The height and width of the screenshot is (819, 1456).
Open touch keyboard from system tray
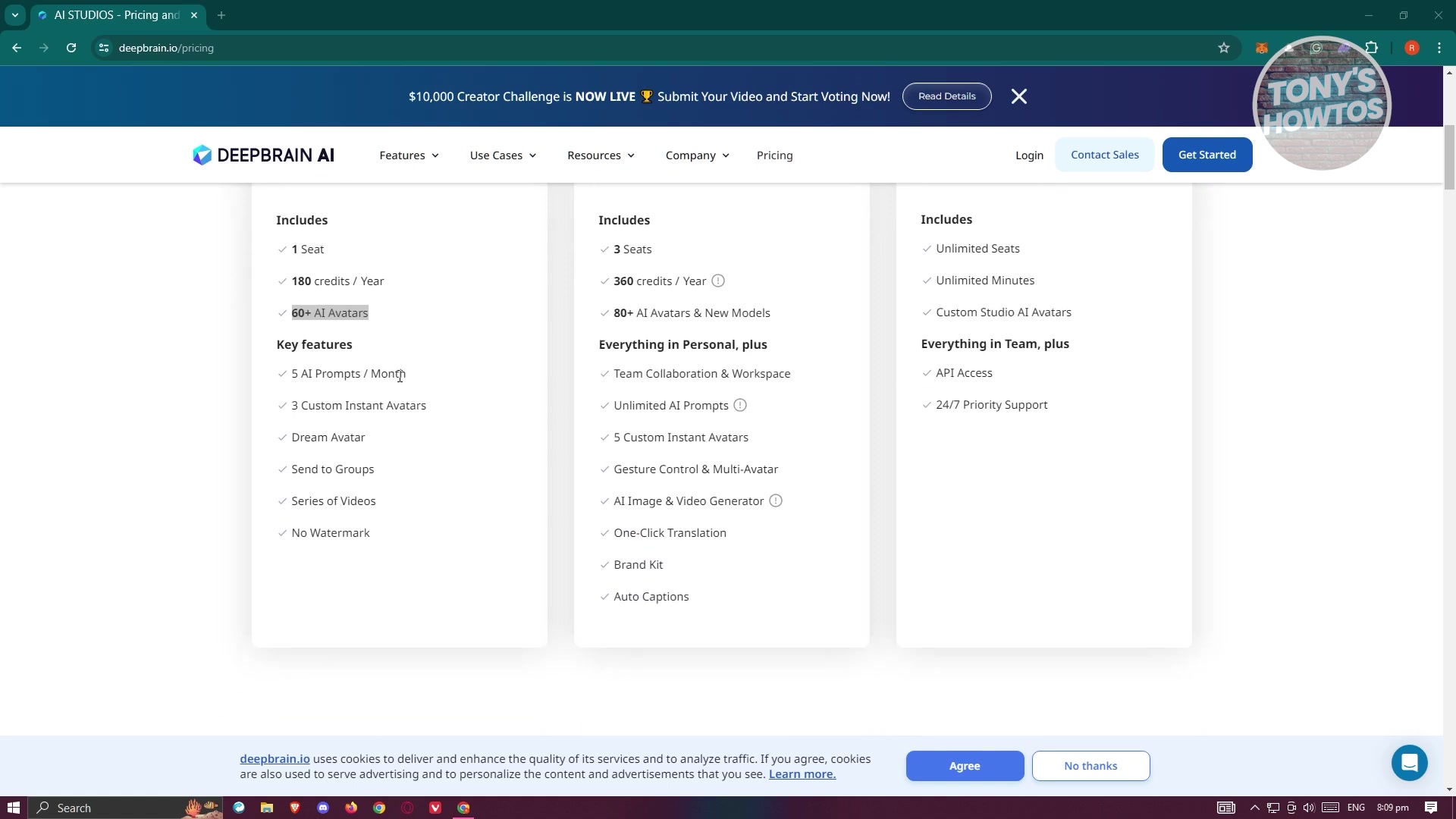[x=1330, y=808]
